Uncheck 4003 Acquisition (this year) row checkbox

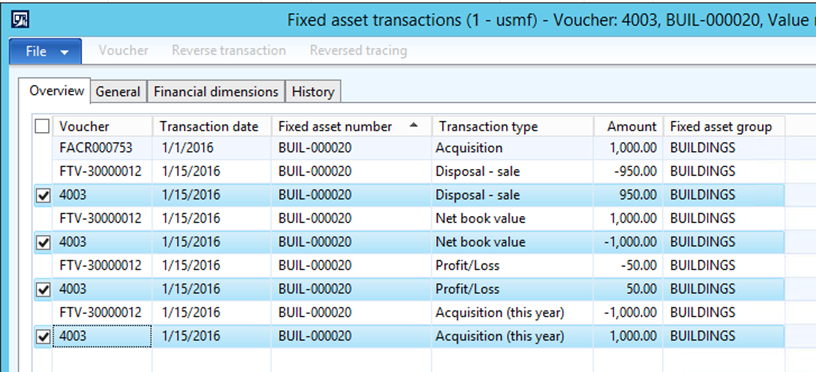tap(43, 337)
